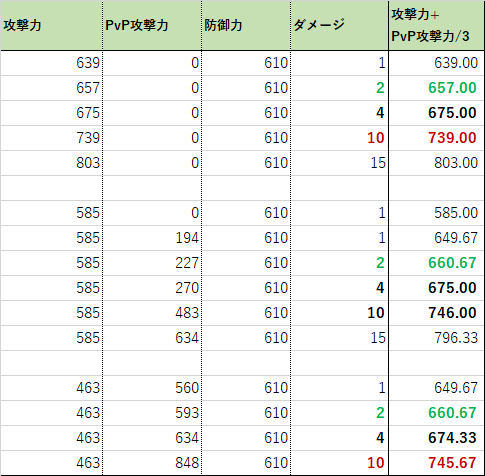Viewport: 485px width, 476px height.
Task: Click PvP attack 0 in the 739 row
Action: (x=152, y=138)
